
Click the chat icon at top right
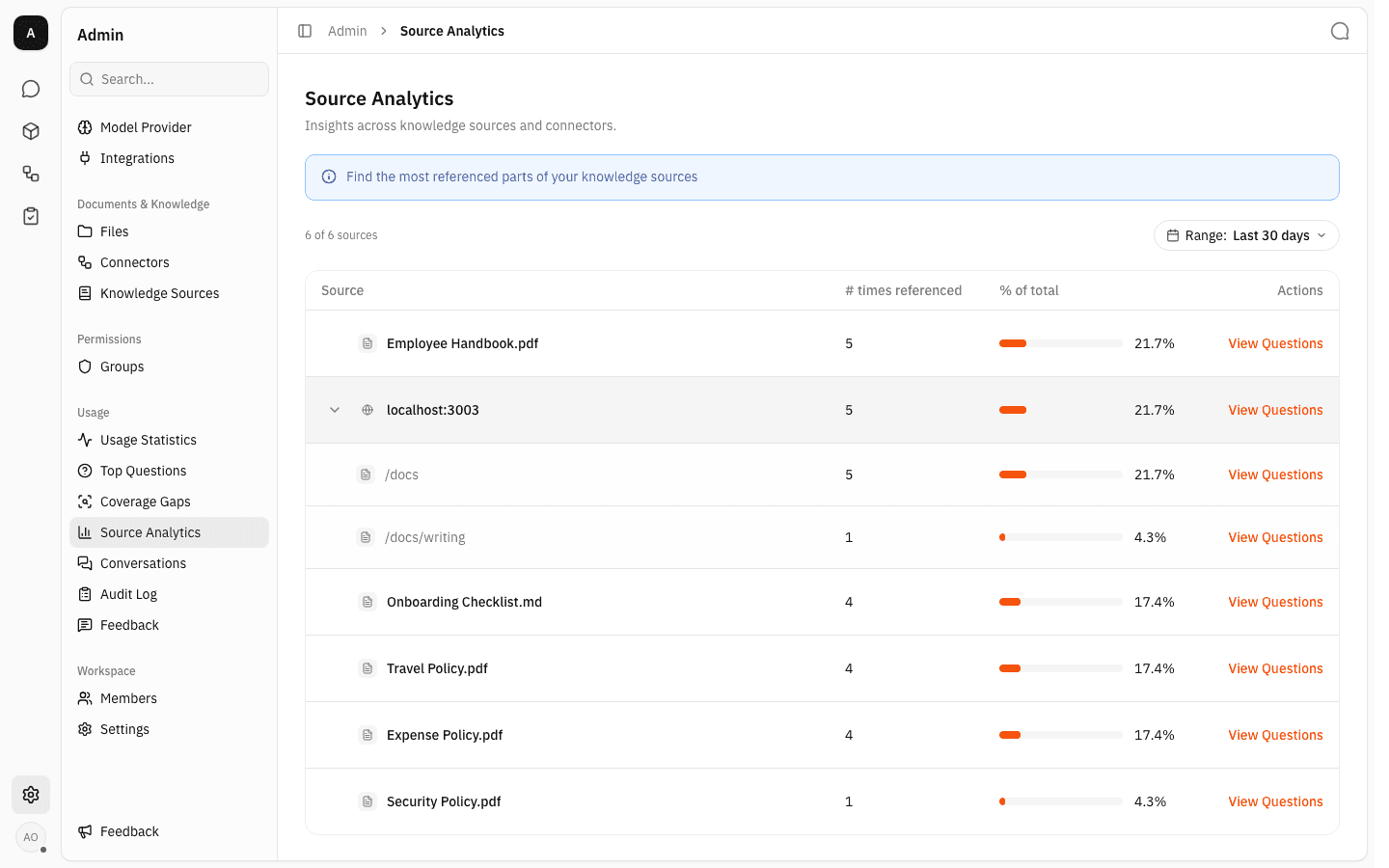[1340, 31]
